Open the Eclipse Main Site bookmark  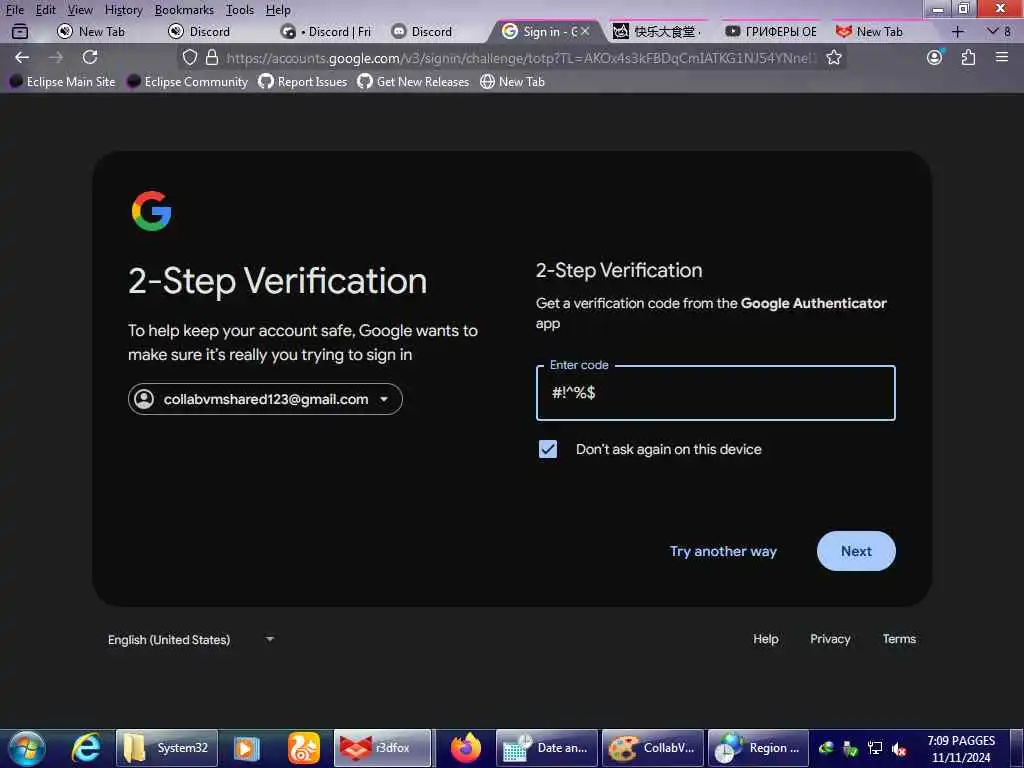coord(63,82)
